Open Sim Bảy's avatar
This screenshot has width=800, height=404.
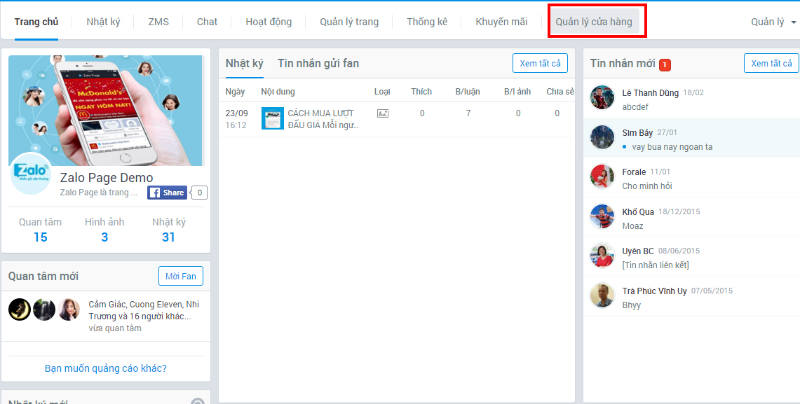(x=602, y=137)
